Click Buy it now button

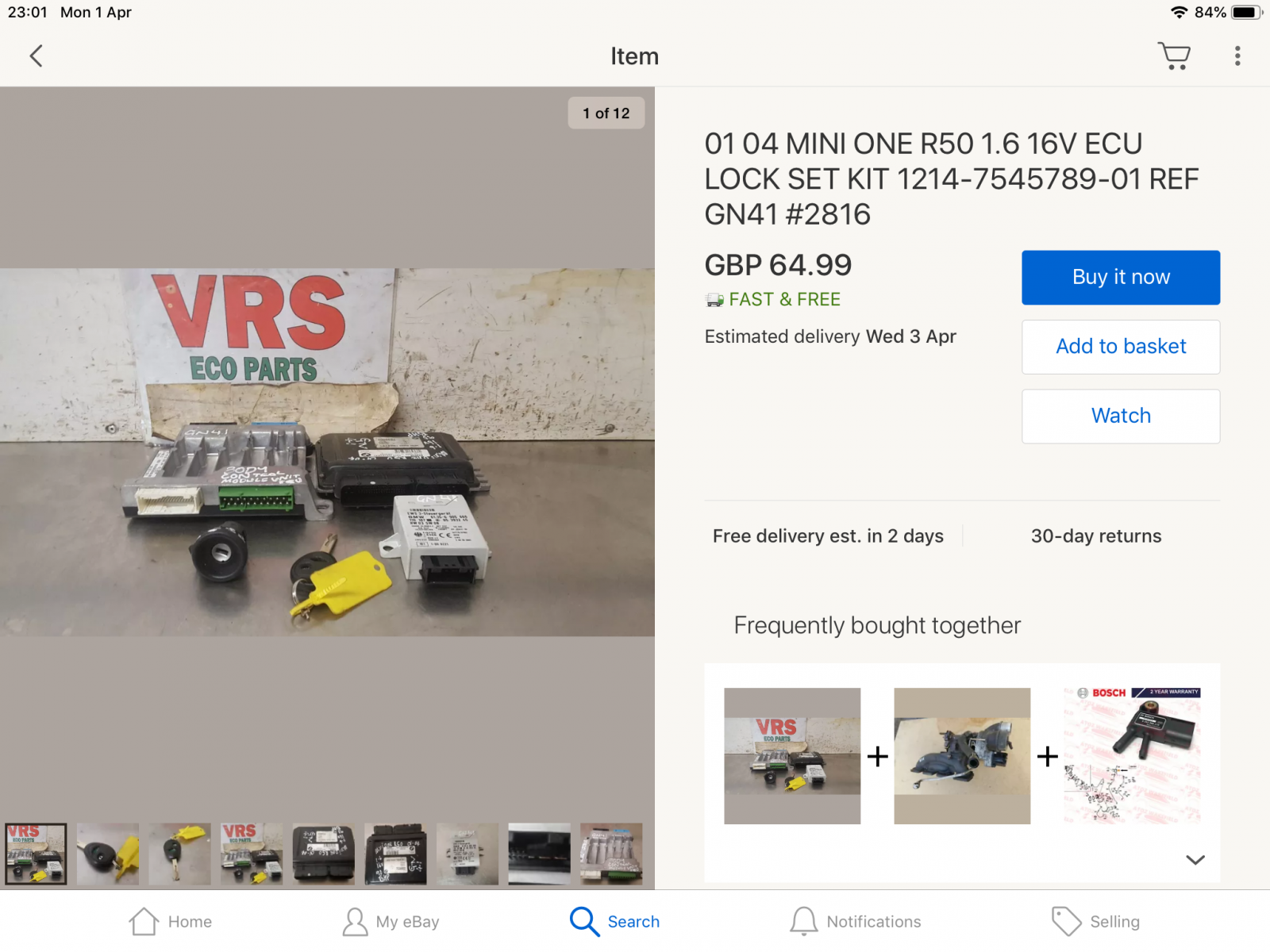pos(1121,278)
